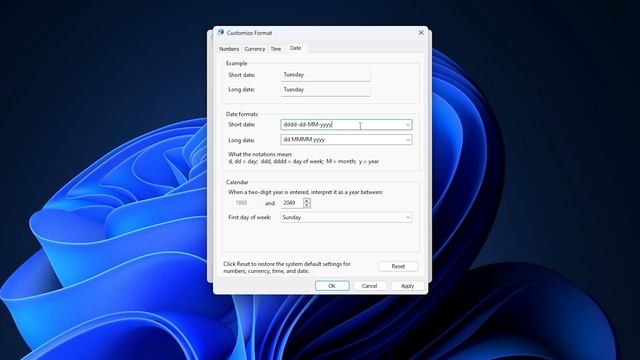Viewport: 640px width, 360px height.
Task: Click the Cancel button
Action: click(369, 286)
